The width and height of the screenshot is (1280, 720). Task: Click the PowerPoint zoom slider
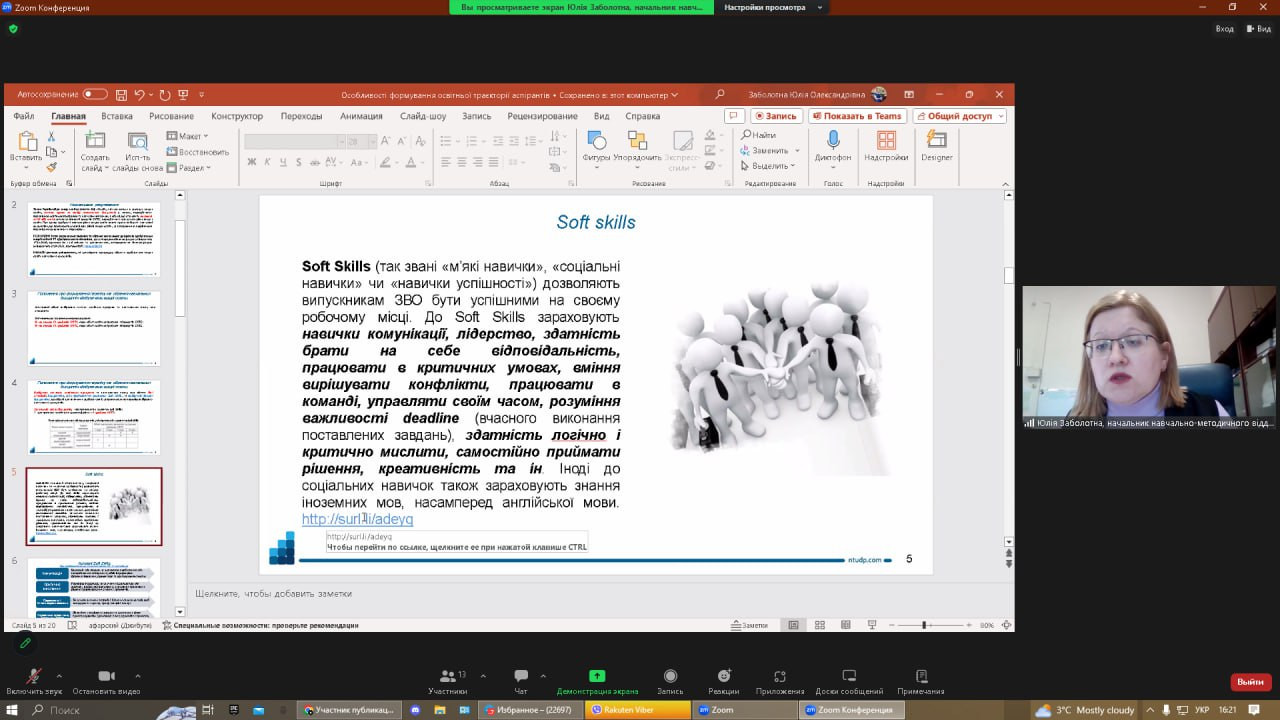926,625
